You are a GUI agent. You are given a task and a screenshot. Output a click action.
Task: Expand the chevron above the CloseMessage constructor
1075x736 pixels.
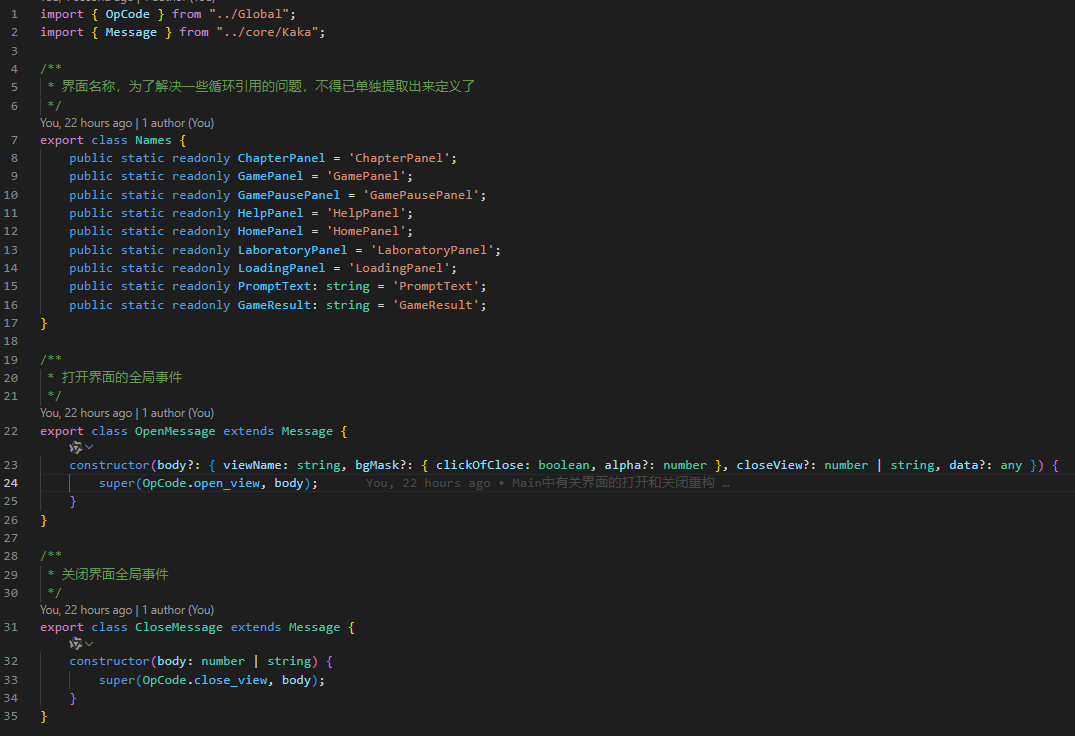click(x=89, y=643)
